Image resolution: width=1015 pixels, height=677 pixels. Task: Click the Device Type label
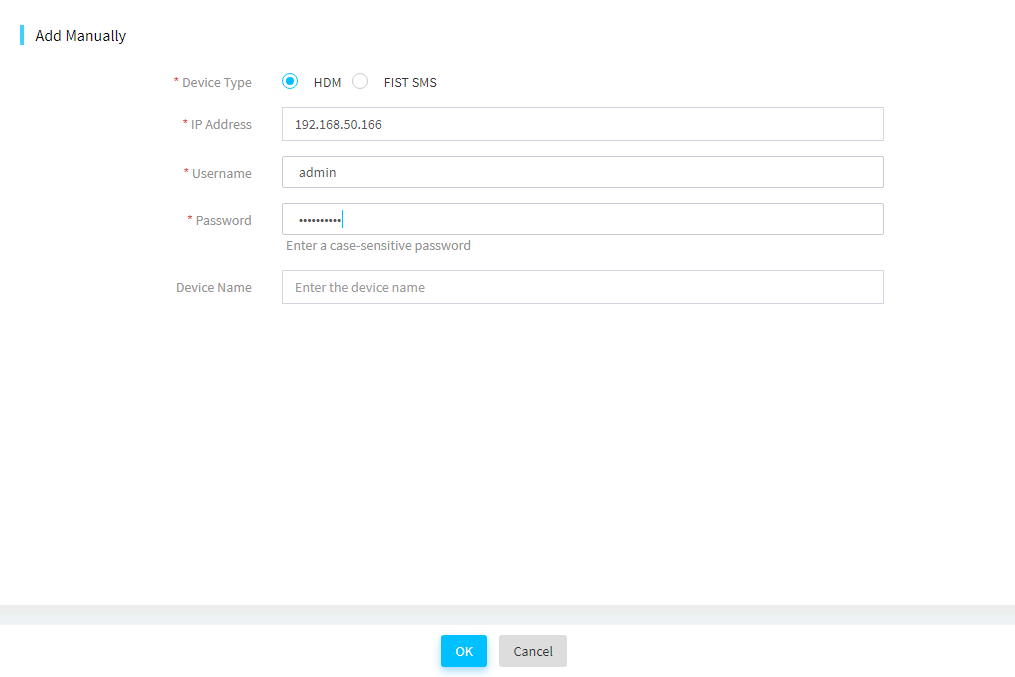click(217, 83)
